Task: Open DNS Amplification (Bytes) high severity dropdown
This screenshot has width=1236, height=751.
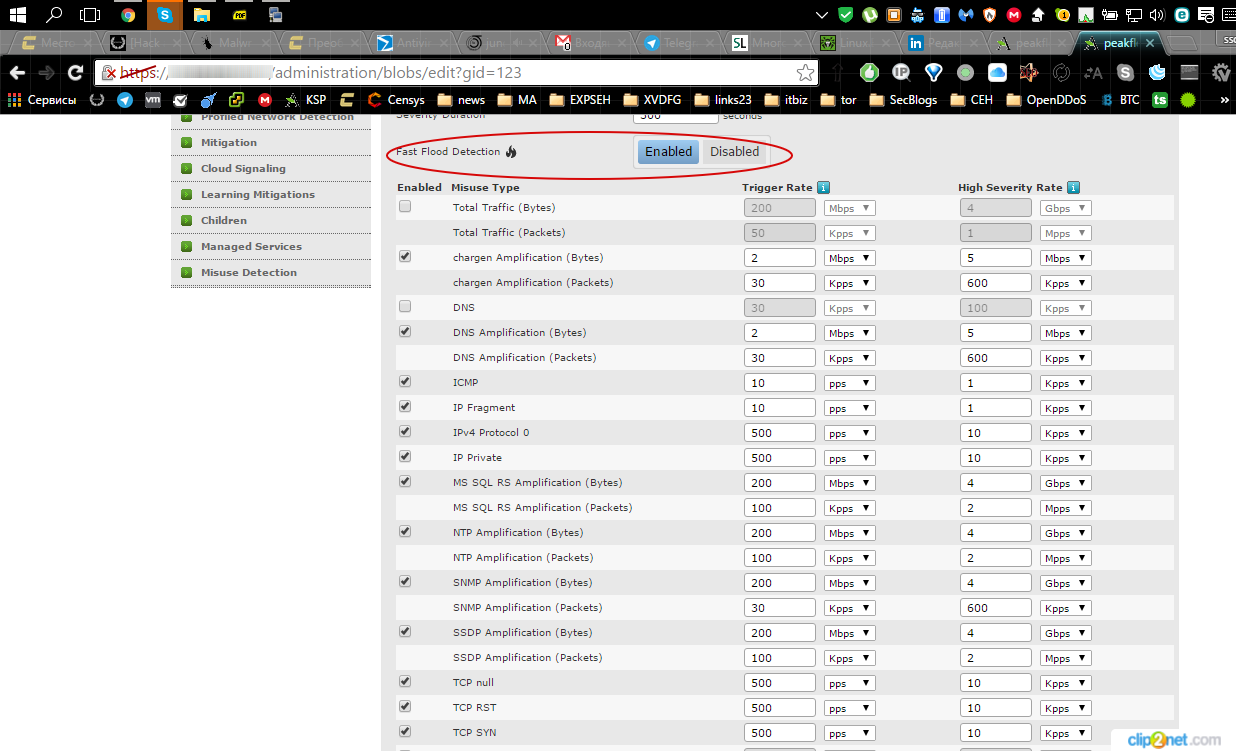Action: click(1065, 333)
